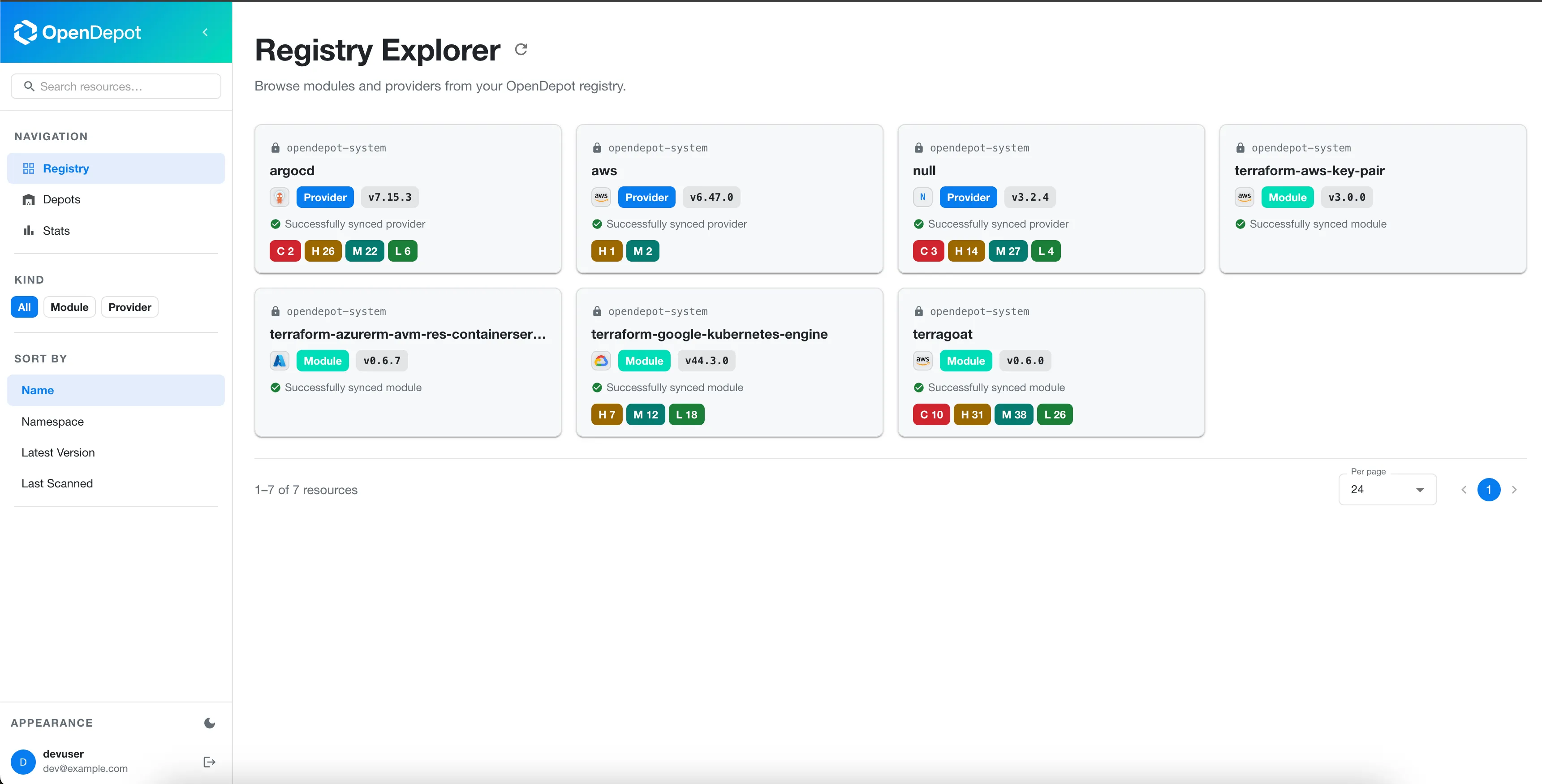Open the null provider card title
The height and width of the screenshot is (784, 1542).
(924, 171)
